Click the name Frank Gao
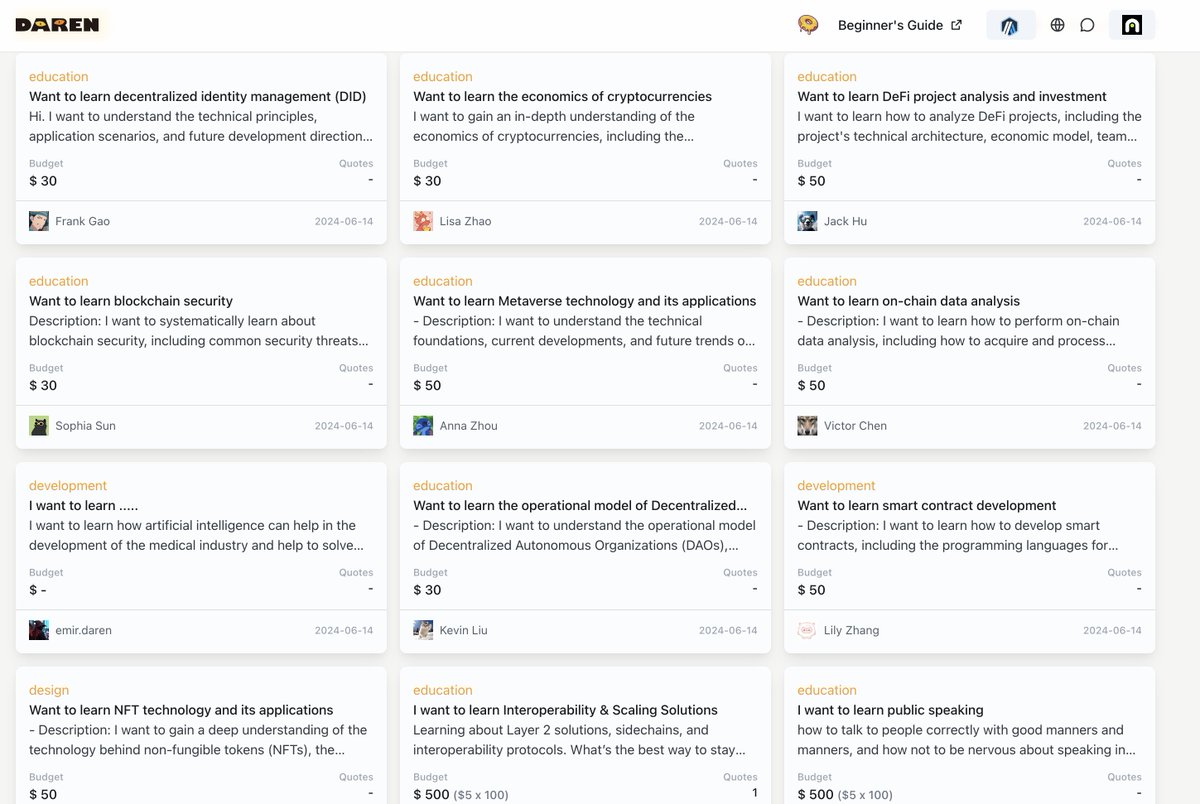This screenshot has width=1200, height=804. pyautogui.click(x=82, y=221)
